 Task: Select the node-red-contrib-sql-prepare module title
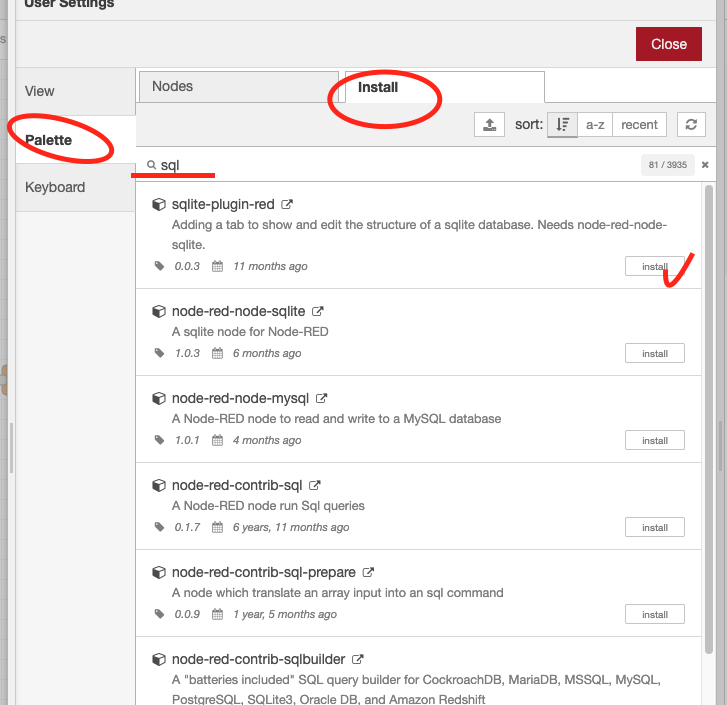263,572
